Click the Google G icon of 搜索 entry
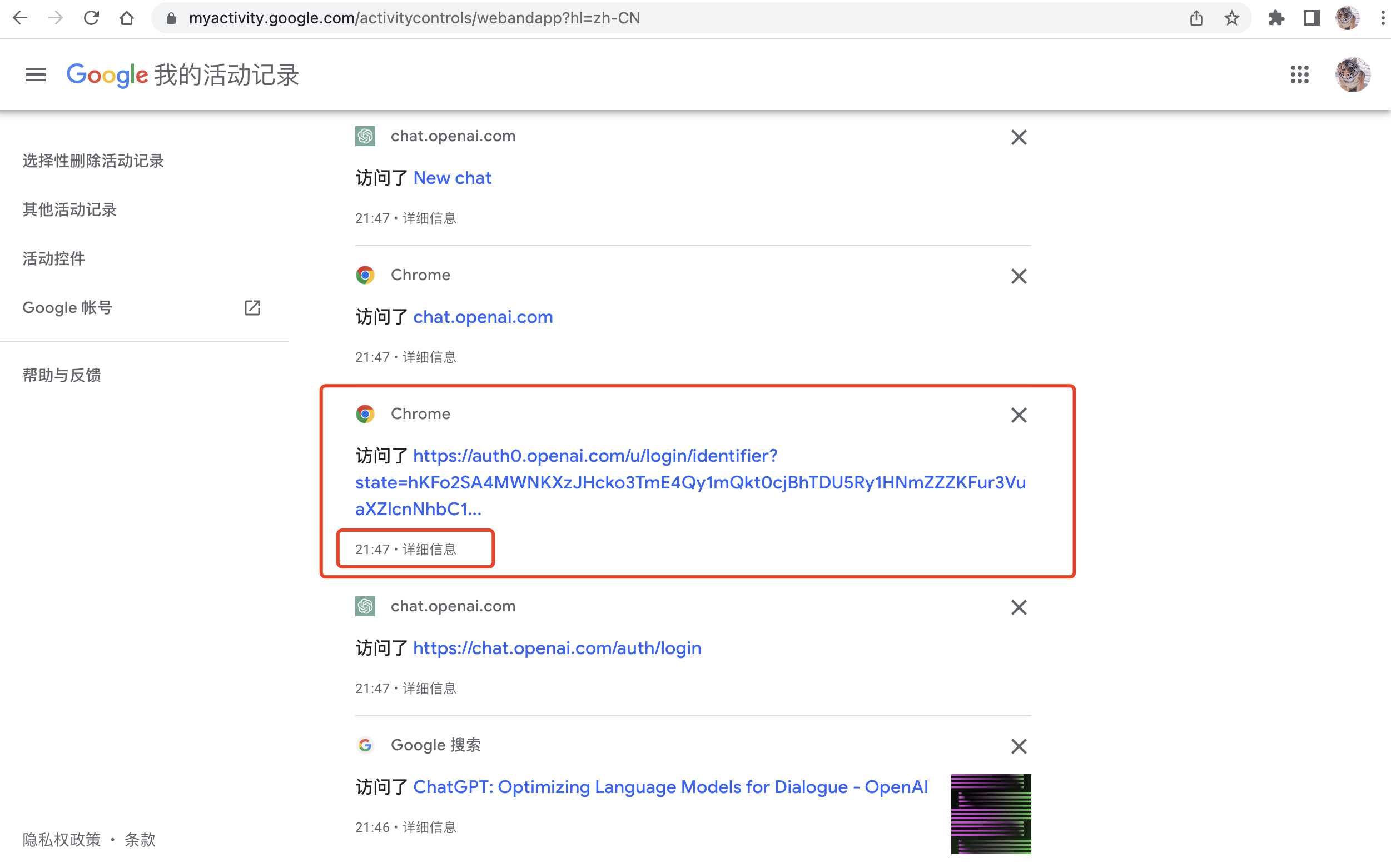 (x=365, y=745)
